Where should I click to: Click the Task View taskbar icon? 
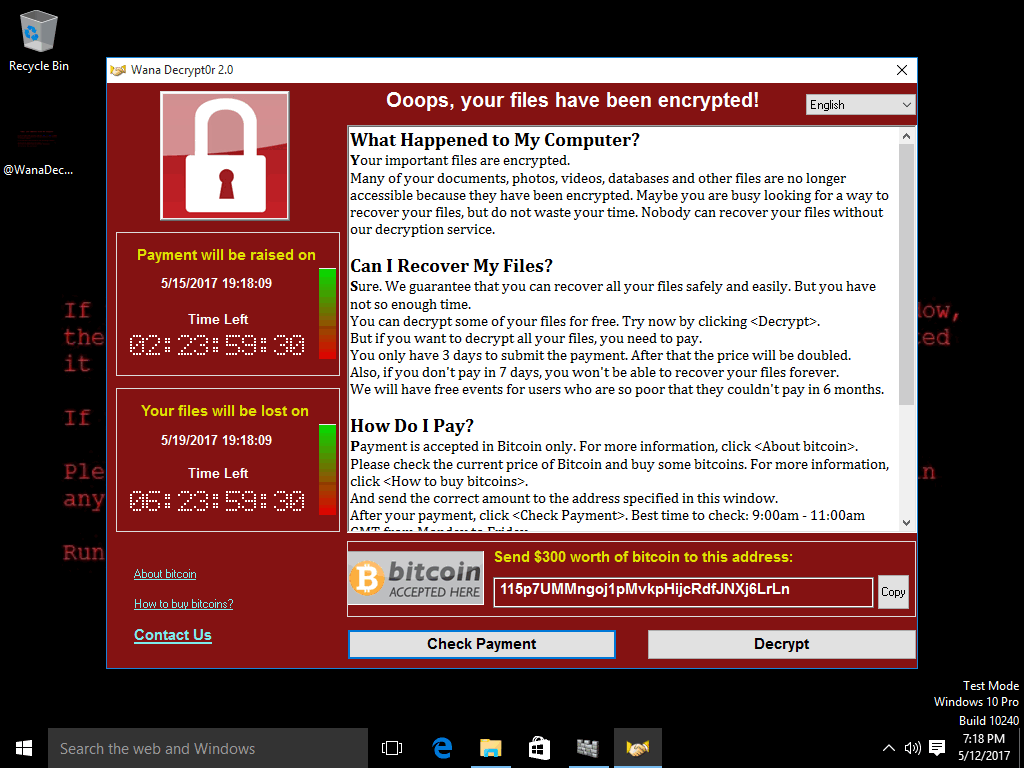point(392,748)
